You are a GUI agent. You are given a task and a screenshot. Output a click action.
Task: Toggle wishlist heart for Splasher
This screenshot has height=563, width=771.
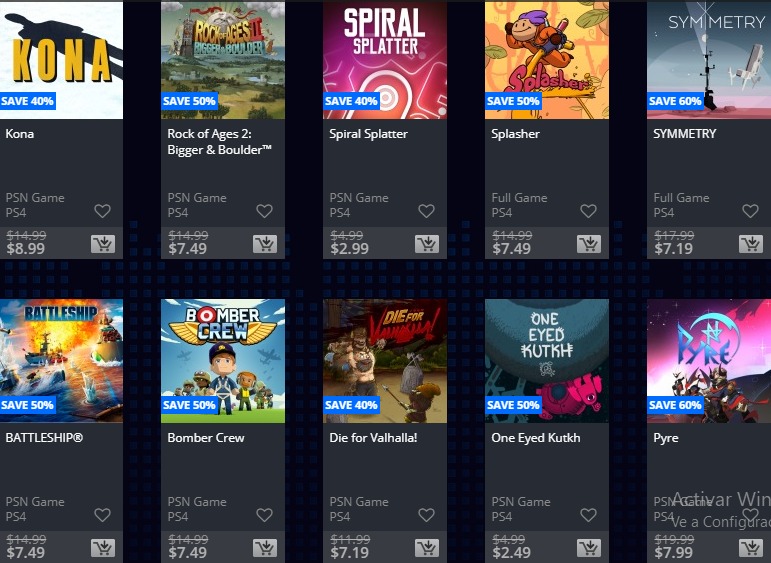point(588,211)
